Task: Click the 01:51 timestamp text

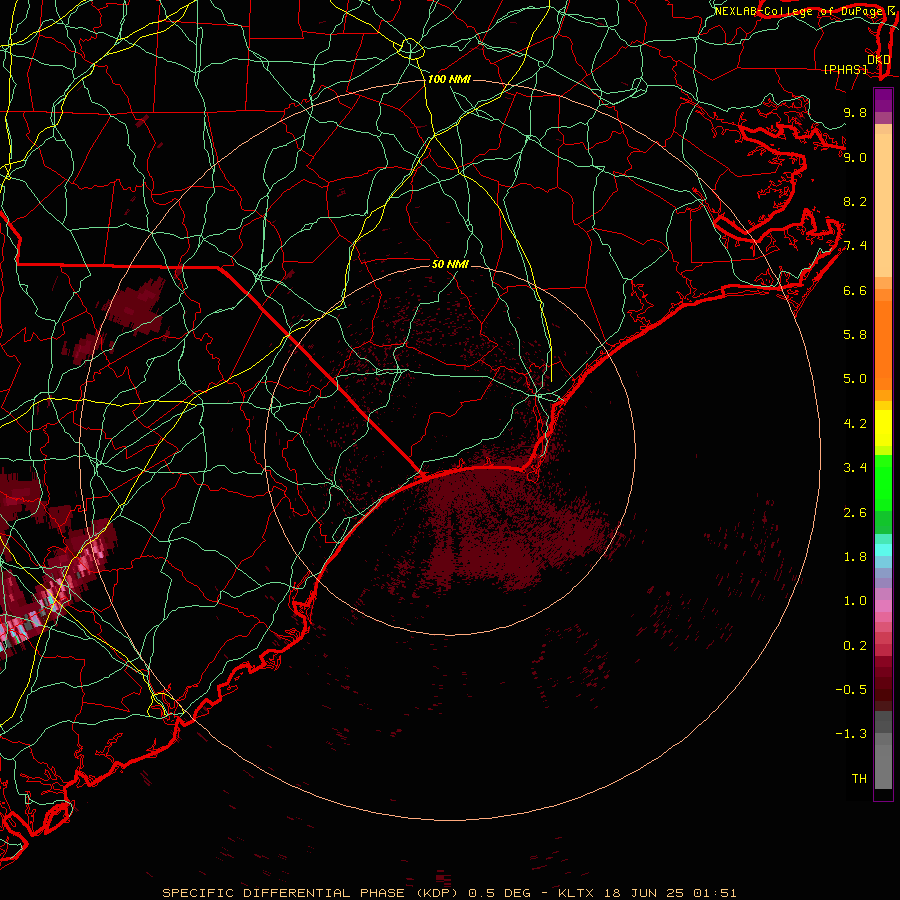Action: 715,893
